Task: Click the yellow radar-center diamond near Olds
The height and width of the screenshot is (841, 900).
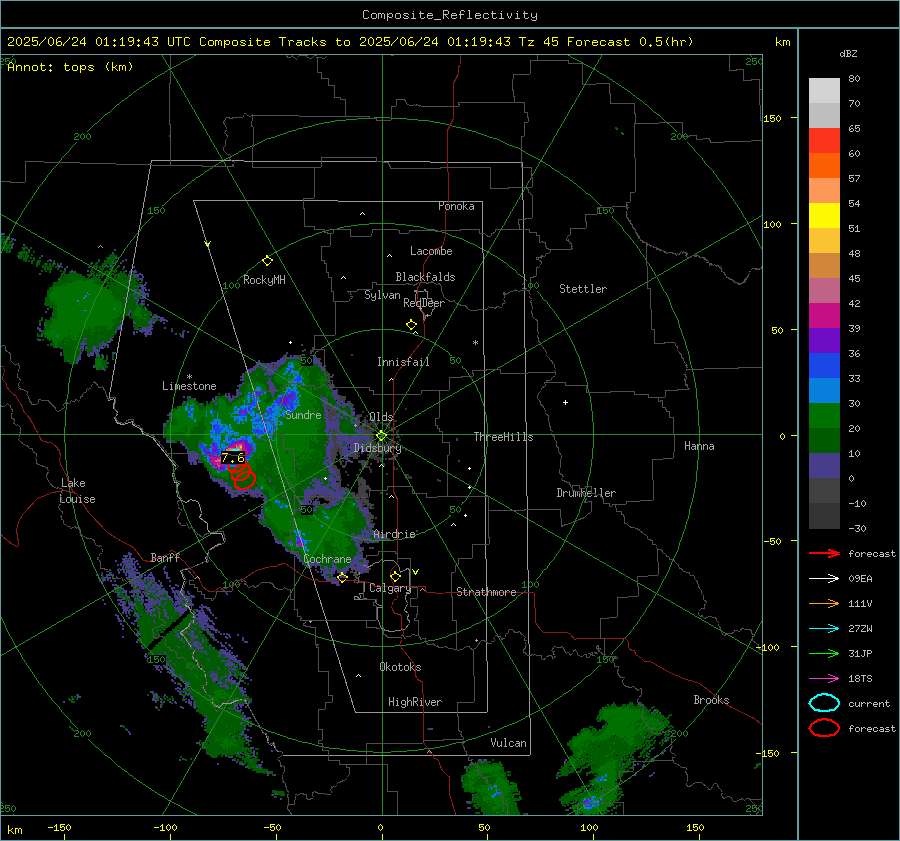Action: [381, 436]
